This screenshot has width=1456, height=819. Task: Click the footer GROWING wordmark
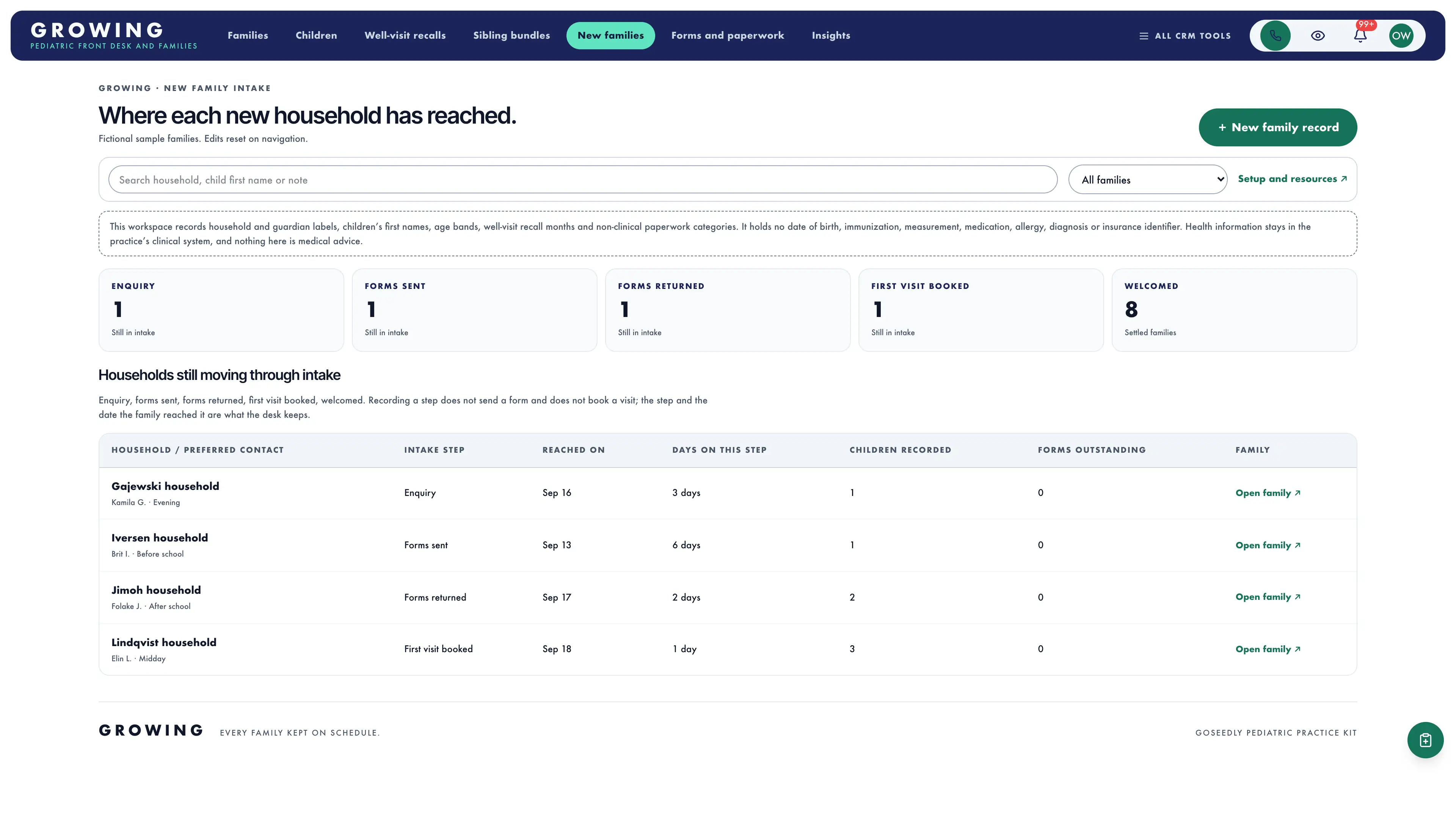click(151, 730)
